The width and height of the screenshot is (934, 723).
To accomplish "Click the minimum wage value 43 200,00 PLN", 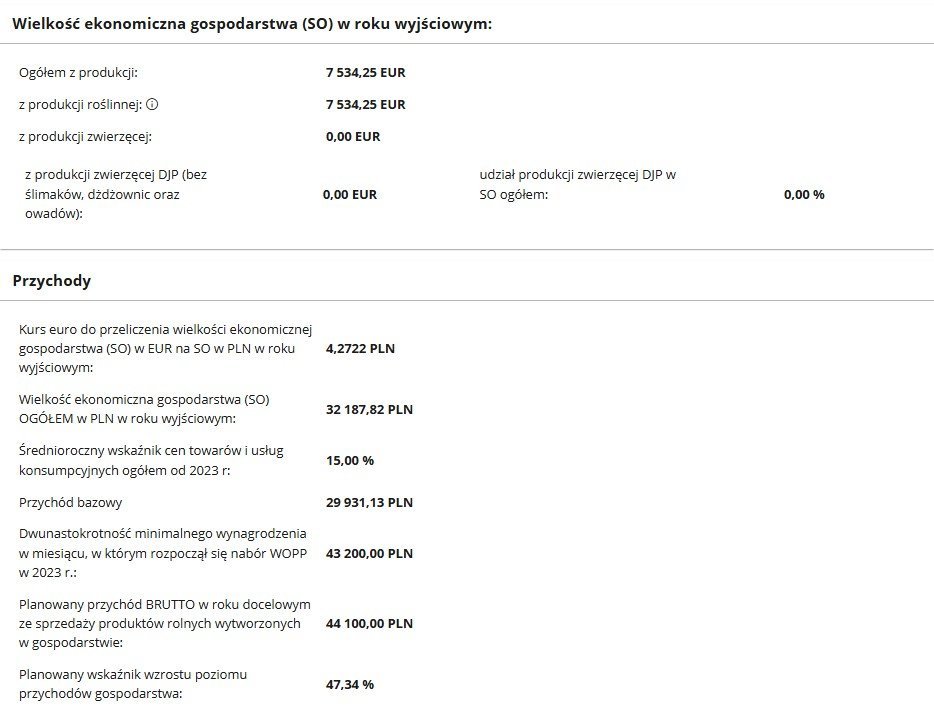I will coord(369,553).
